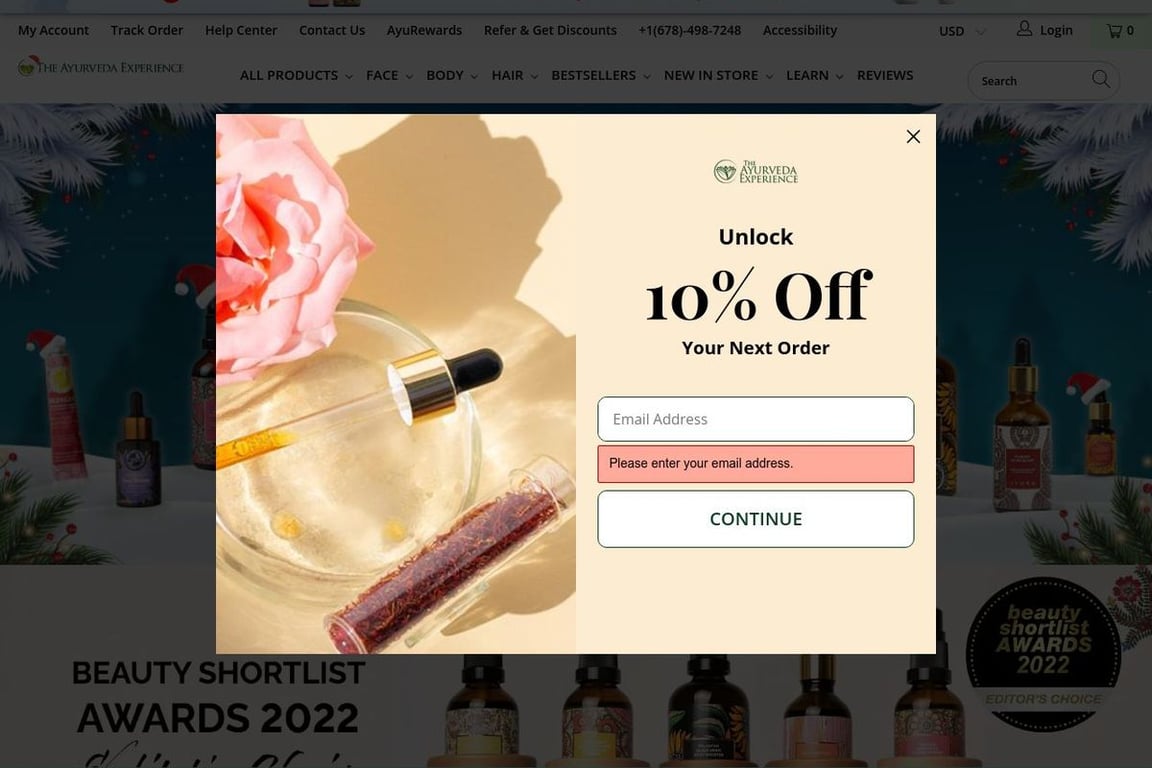
Task: Expand the FACE category menu
Action: (389, 75)
